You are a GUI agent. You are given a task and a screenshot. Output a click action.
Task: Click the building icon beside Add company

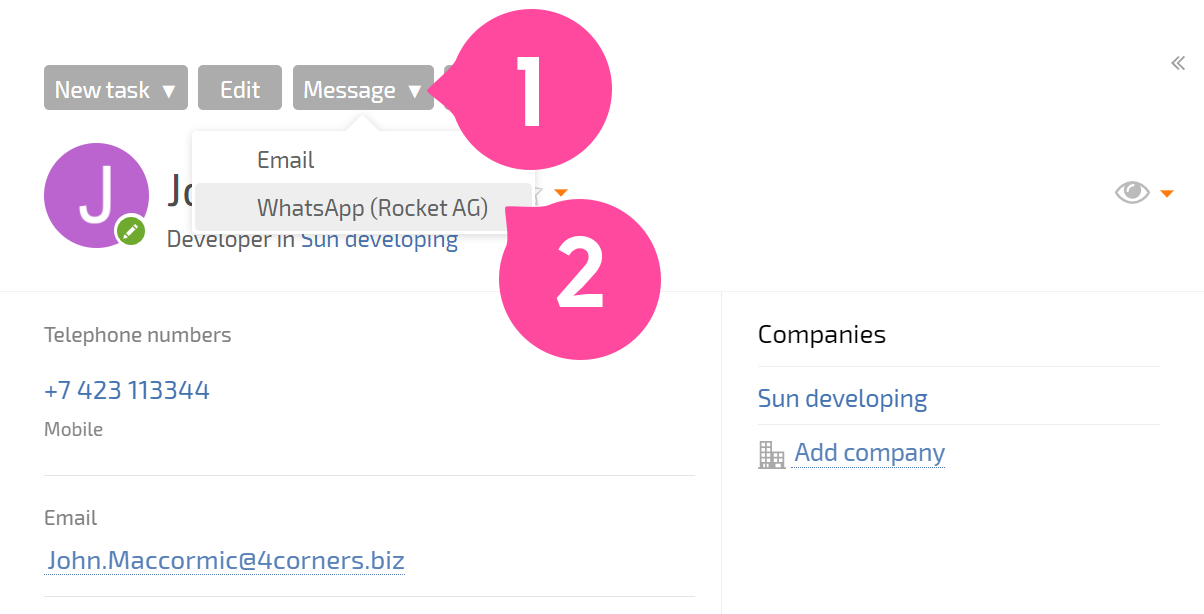tap(771, 455)
